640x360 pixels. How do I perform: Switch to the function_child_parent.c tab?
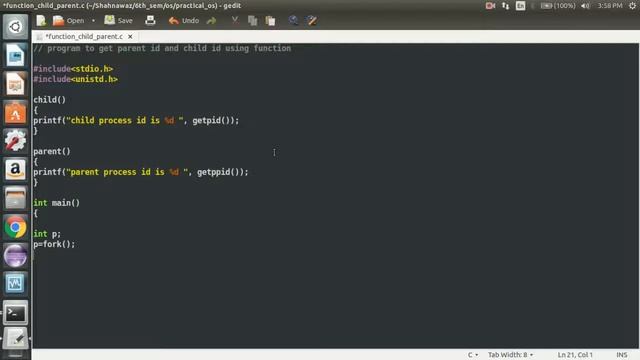tap(84, 36)
